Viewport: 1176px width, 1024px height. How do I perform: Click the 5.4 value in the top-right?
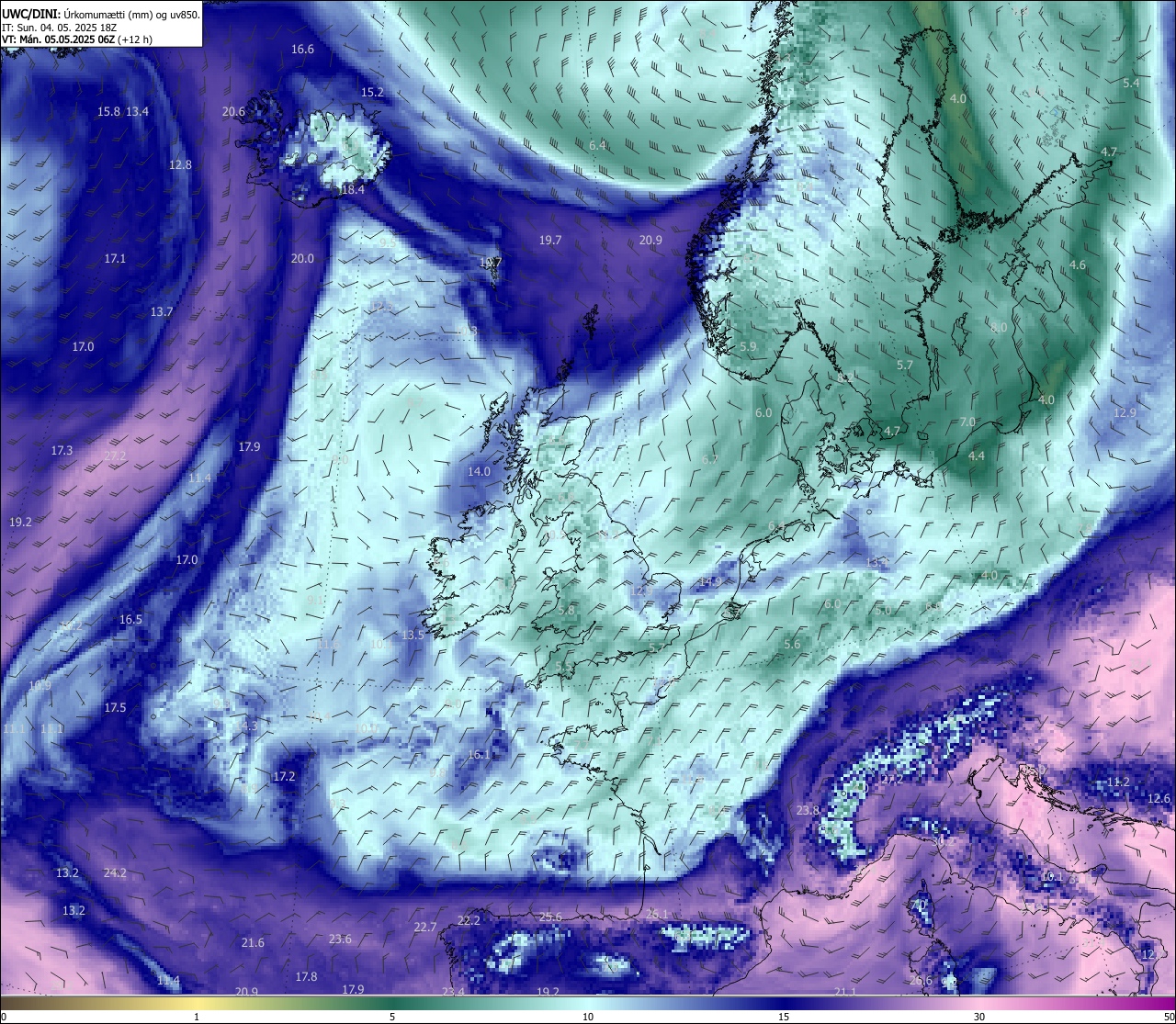[x=1131, y=84]
